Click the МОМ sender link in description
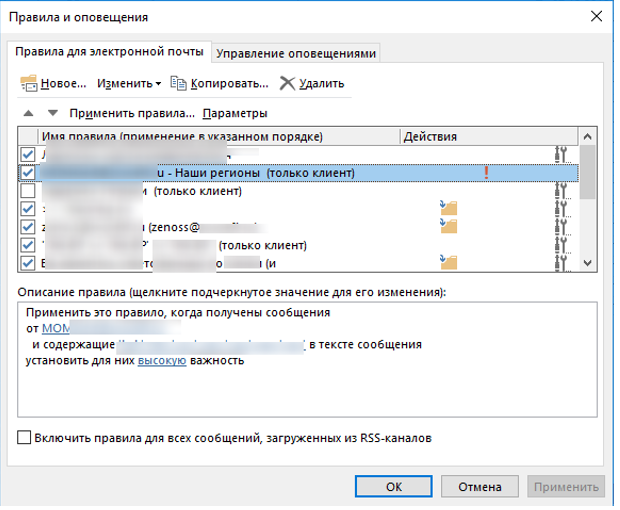 coord(56,329)
